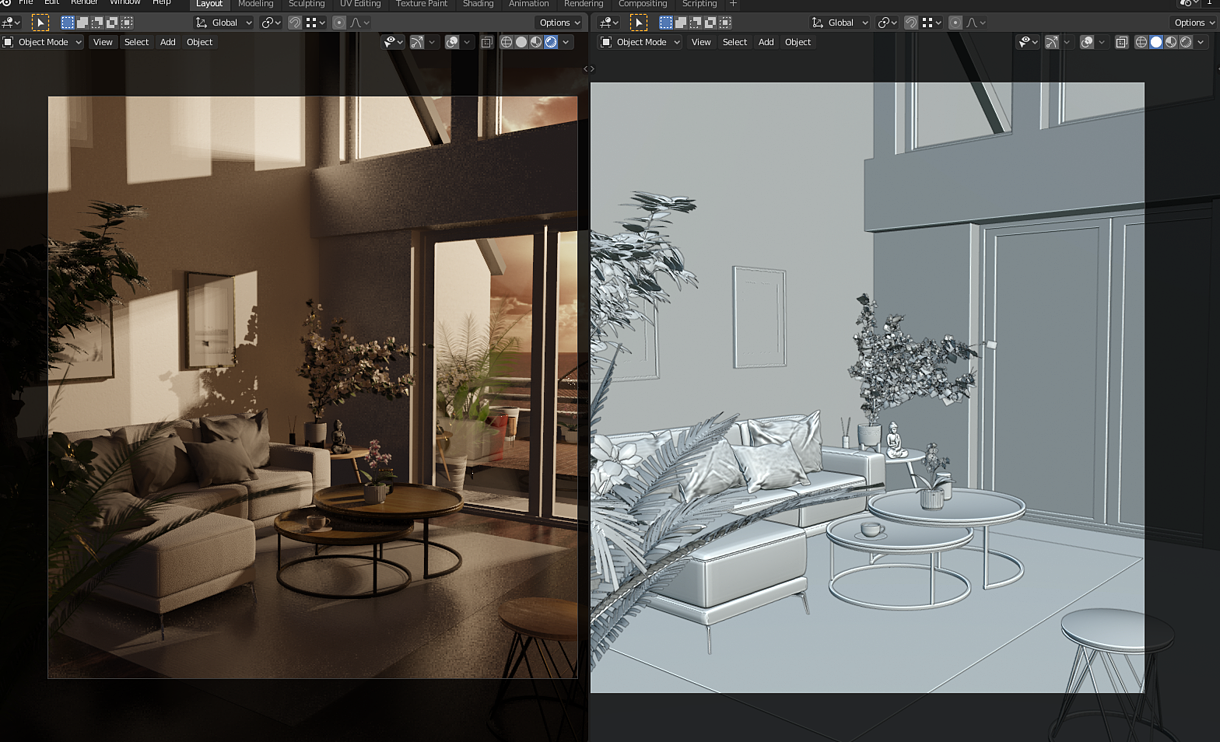Open overlay options arrow in right viewport

tap(1101, 42)
